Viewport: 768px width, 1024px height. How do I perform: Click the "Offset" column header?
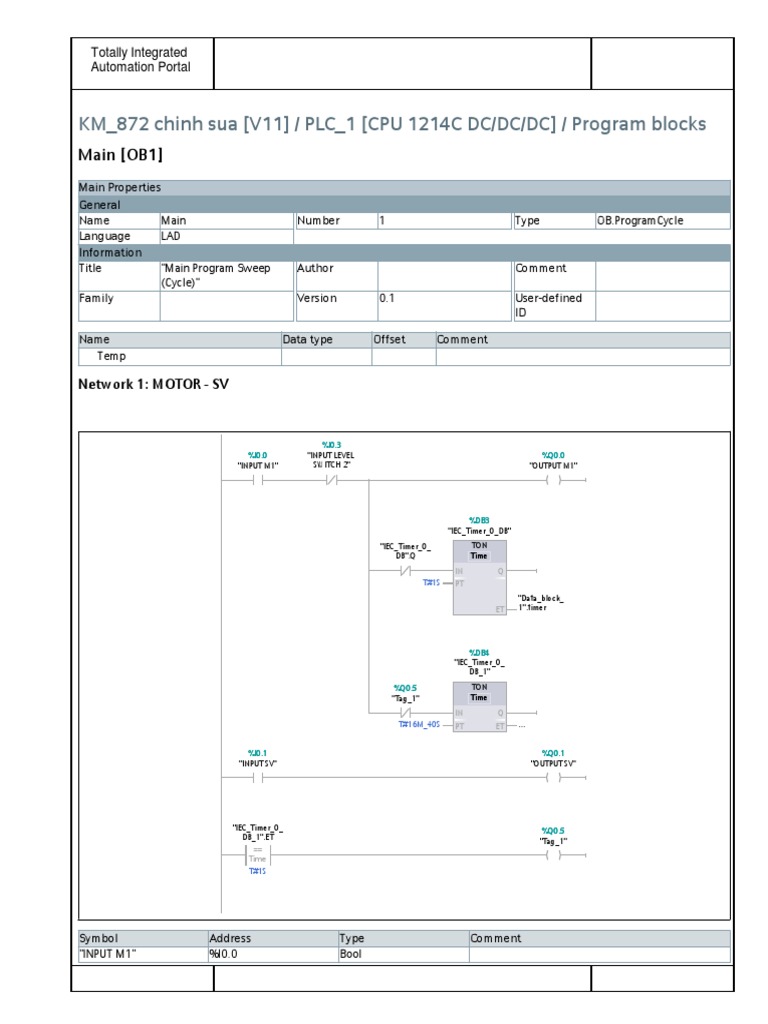(x=404, y=340)
